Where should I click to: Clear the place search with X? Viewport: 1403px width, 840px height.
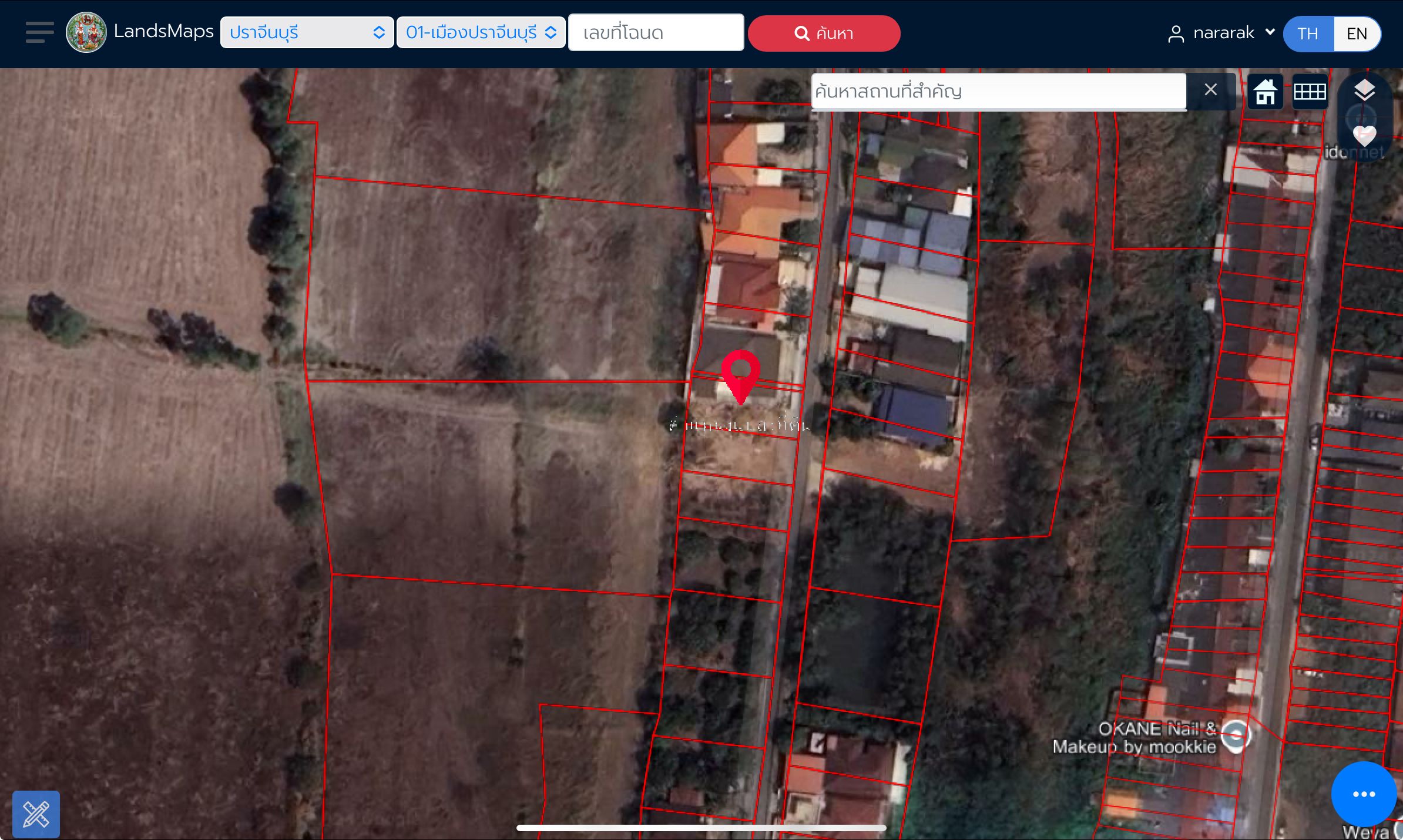pyautogui.click(x=1210, y=90)
